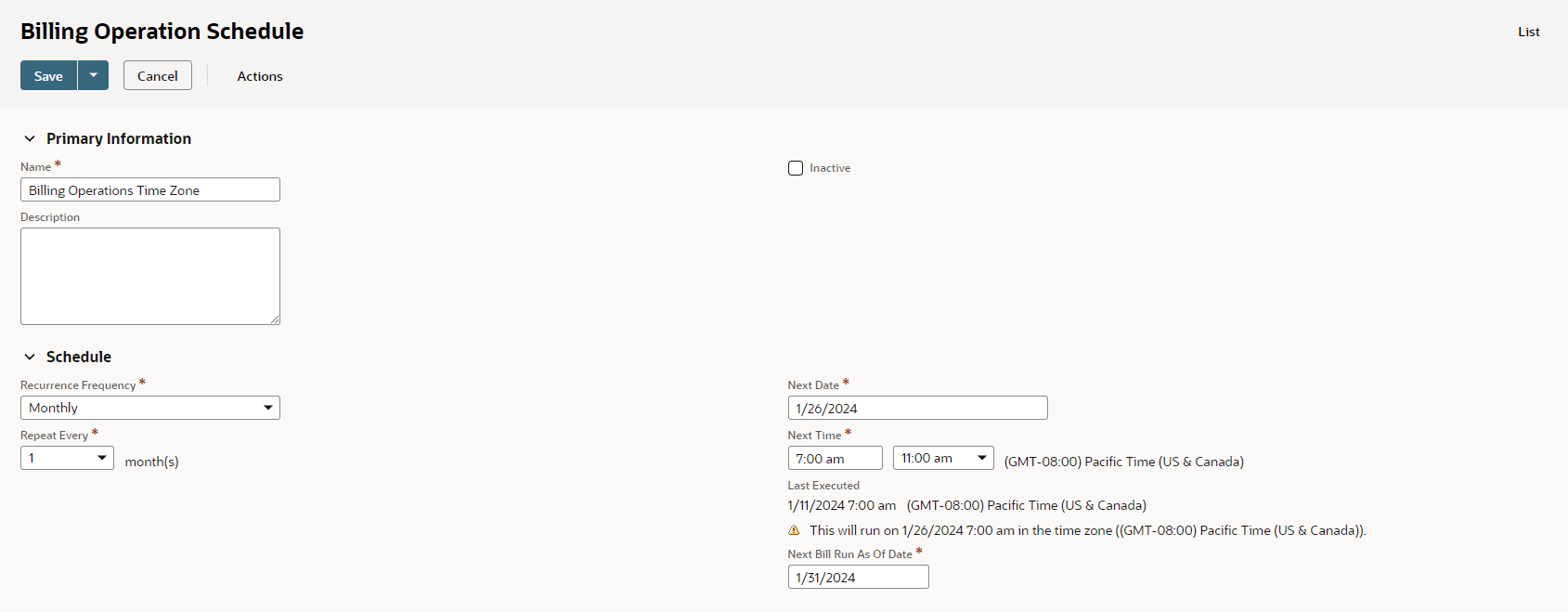Click the Billing Operation Schedule page title

pos(162,31)
